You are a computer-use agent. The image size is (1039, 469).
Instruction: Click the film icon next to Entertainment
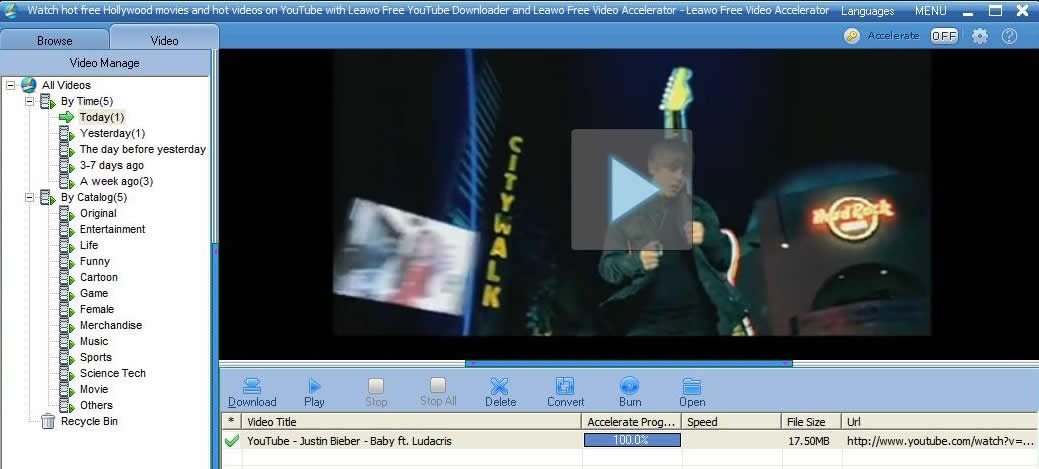coord(67,230)
